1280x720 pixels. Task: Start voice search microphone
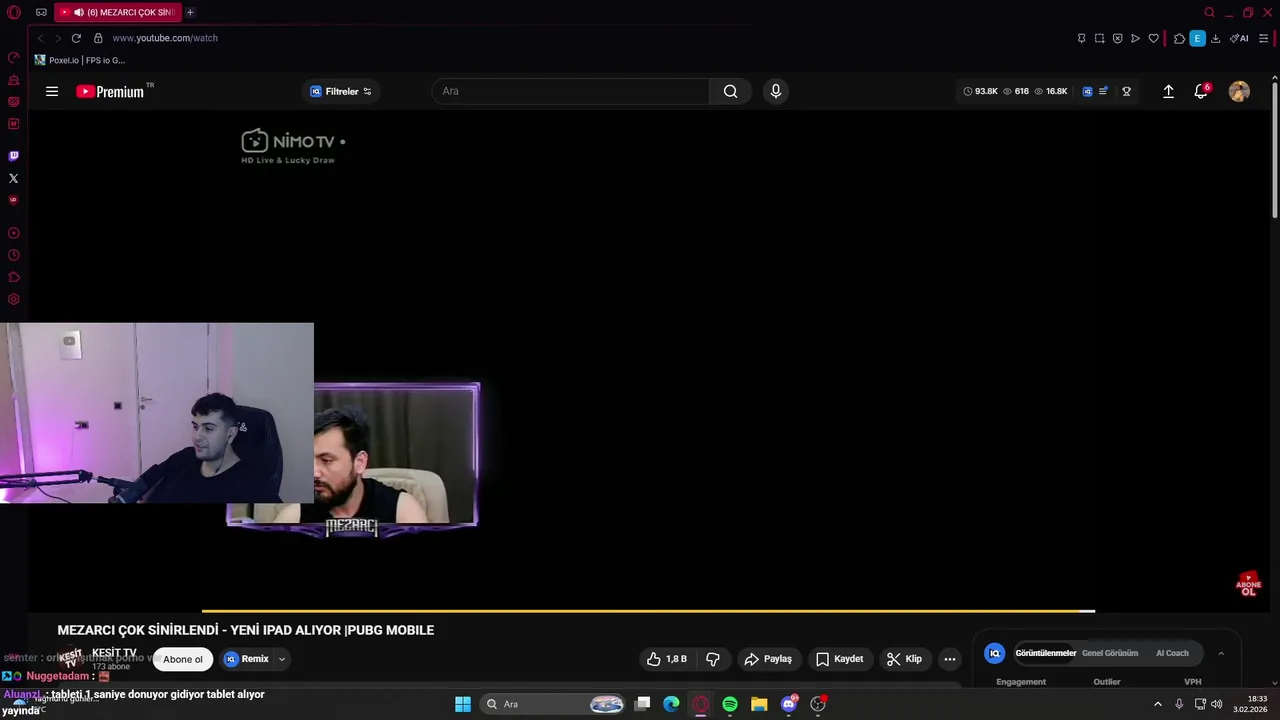click(x=775, y=91)
